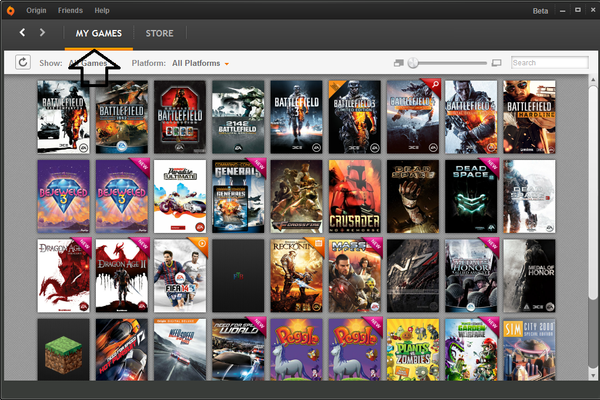Click the Search input field
The image size is (600, 400).
tap(546, 63)
